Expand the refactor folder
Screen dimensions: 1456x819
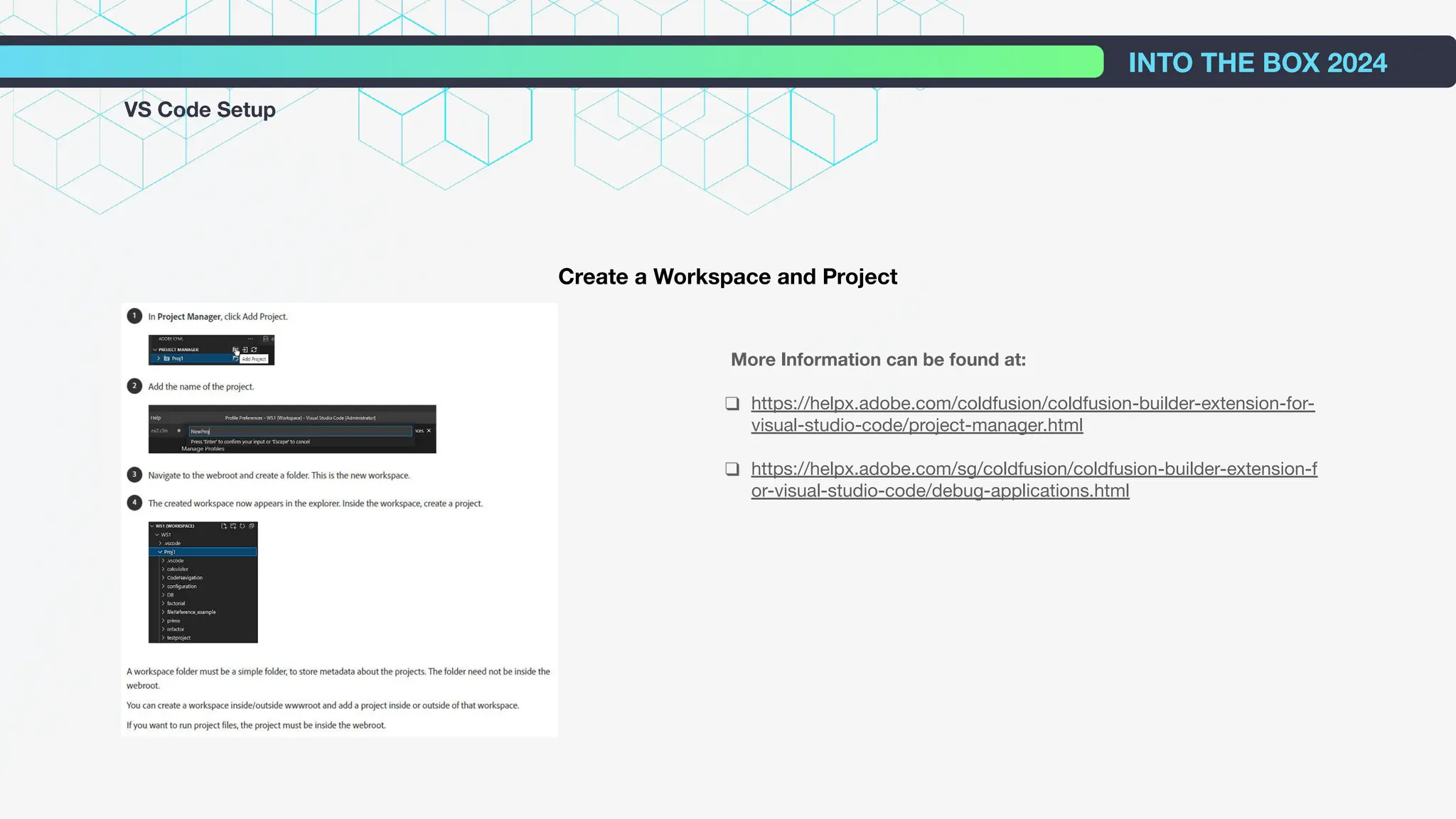(x=163, y=629)
